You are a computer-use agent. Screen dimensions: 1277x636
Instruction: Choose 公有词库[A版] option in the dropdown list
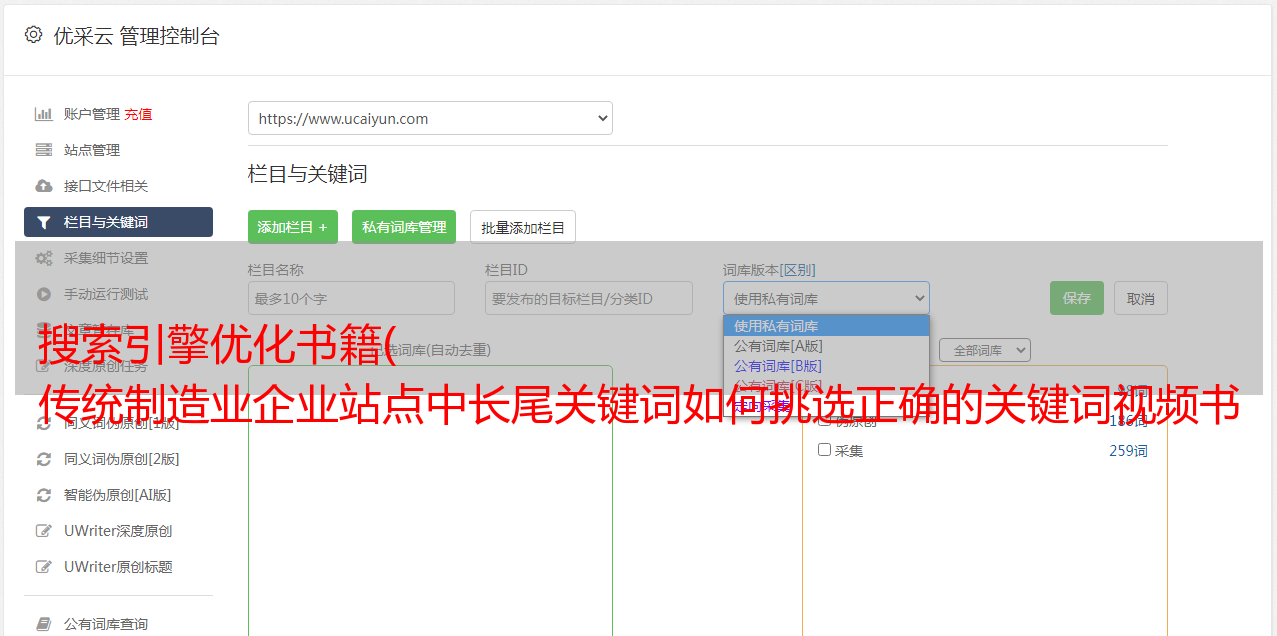(x=826, y=346)
